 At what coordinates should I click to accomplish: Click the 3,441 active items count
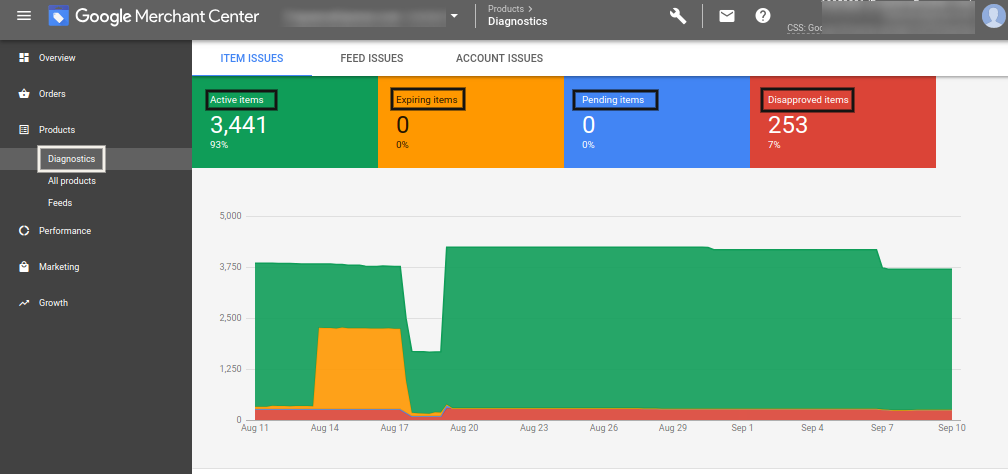point(238,125)
